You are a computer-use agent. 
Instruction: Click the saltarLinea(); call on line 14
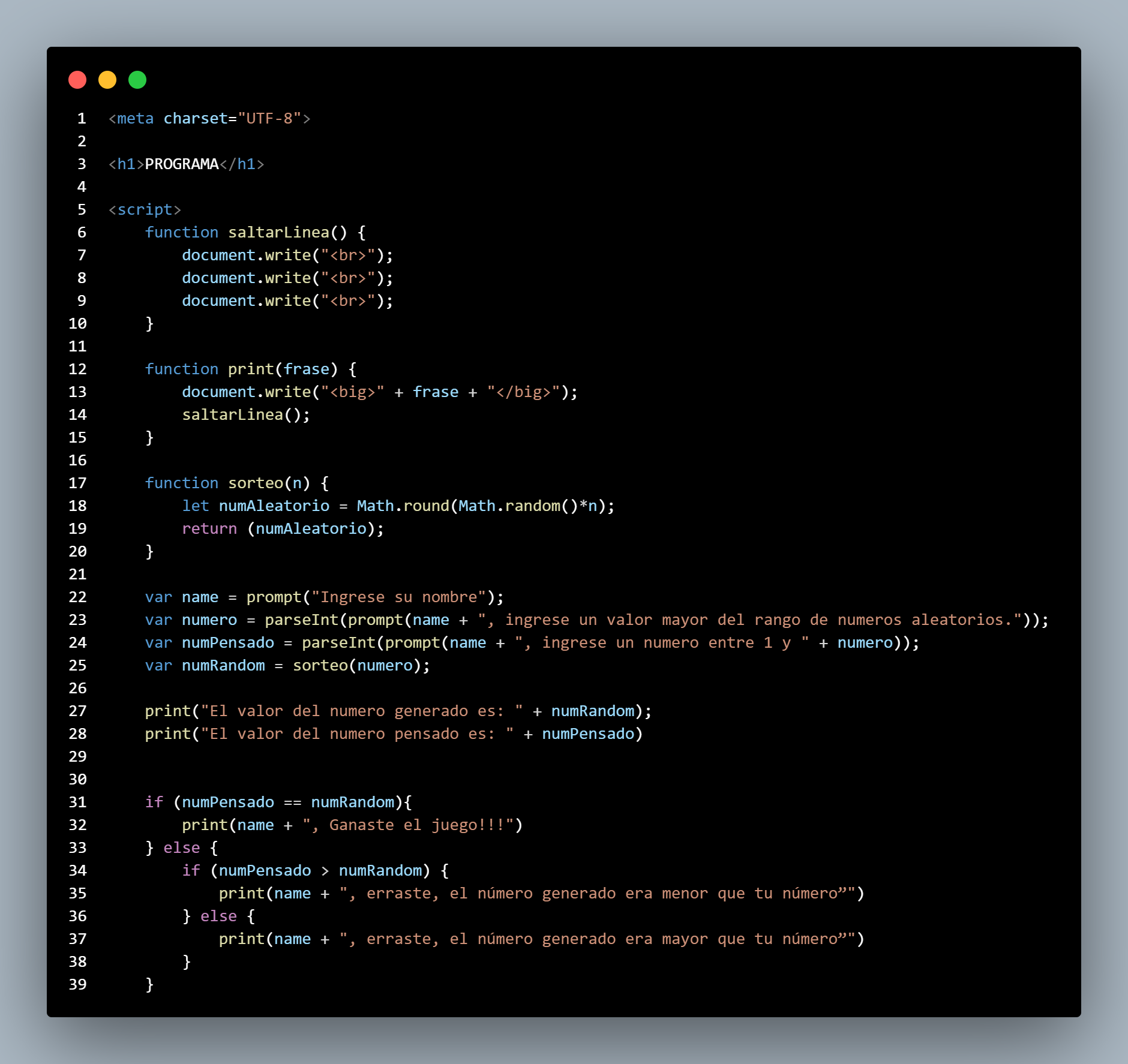click(x=246, y=415)
